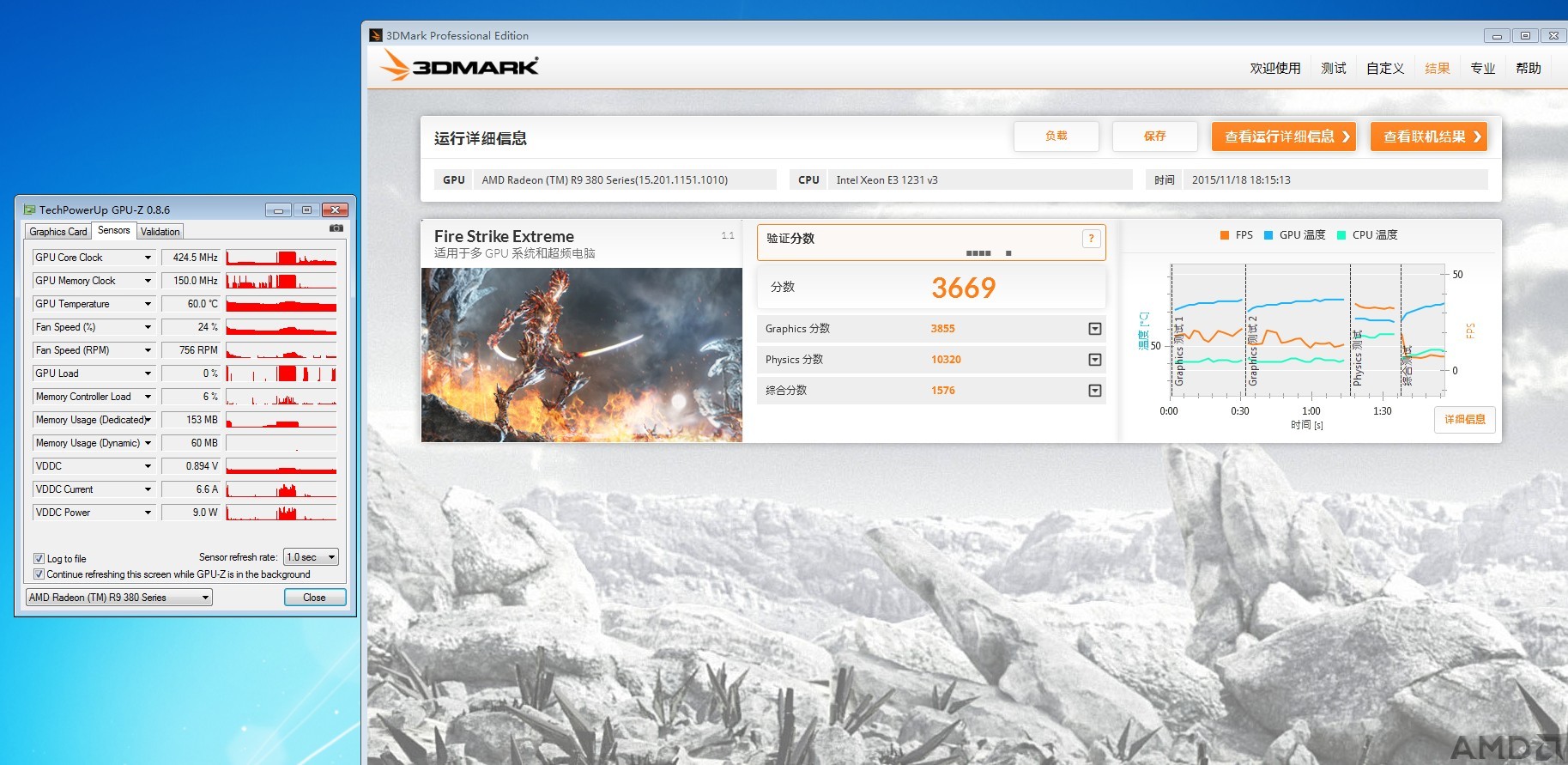Click 查看运行详细信息 orange button

1284,137
